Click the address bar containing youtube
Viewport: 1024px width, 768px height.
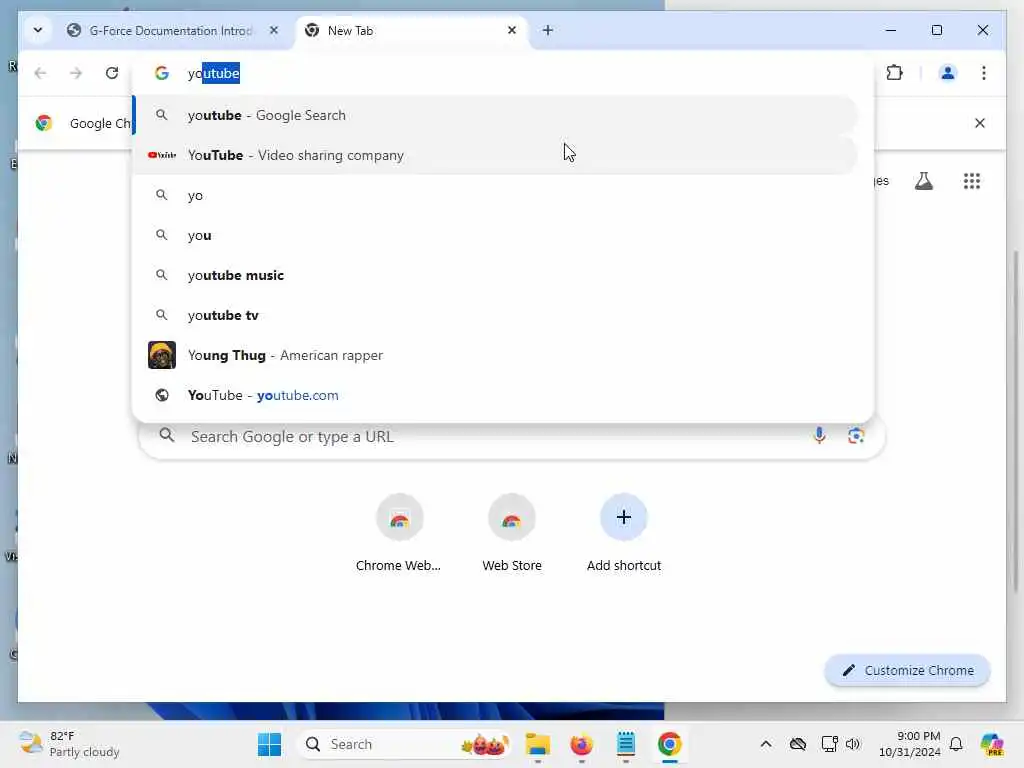[503, 73]
